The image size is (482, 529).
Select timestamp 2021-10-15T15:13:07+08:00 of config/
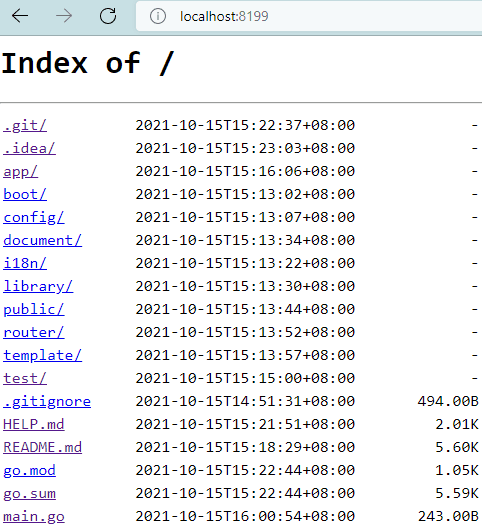[x=245, y=218]
